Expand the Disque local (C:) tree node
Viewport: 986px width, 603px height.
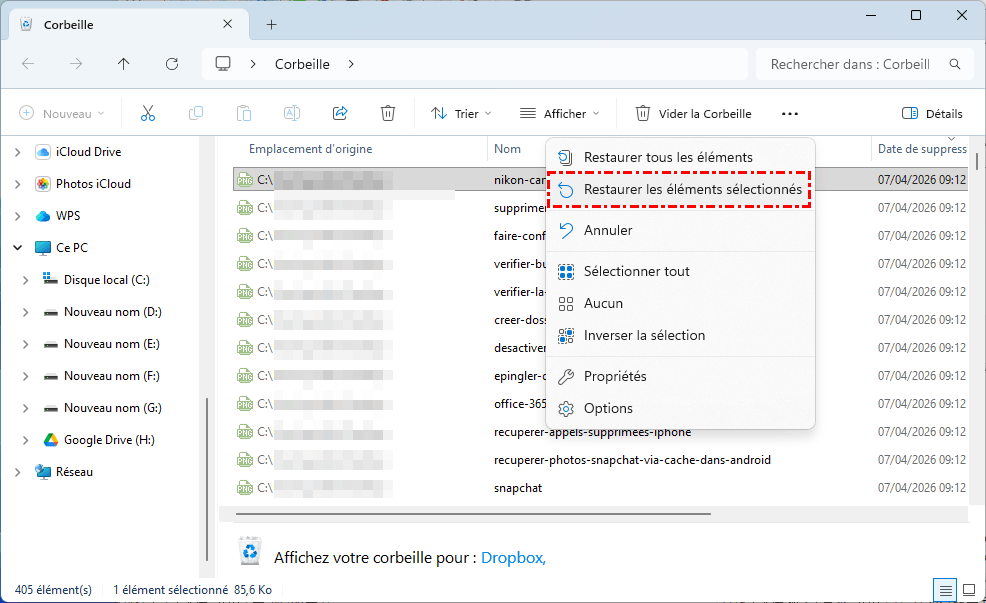pos(24,280)
